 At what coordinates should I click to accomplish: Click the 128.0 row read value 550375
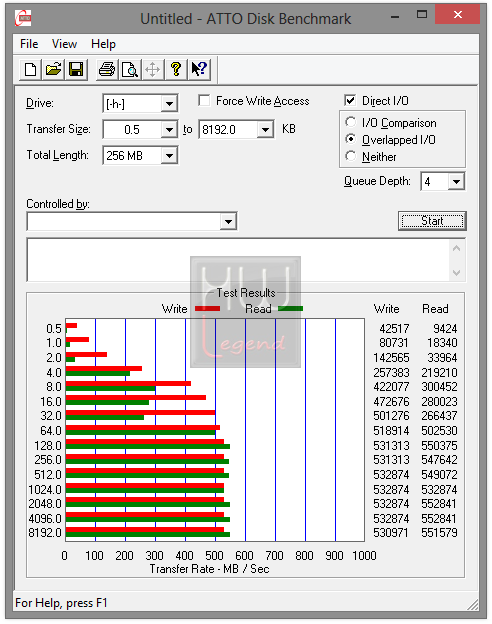point(439,445)
